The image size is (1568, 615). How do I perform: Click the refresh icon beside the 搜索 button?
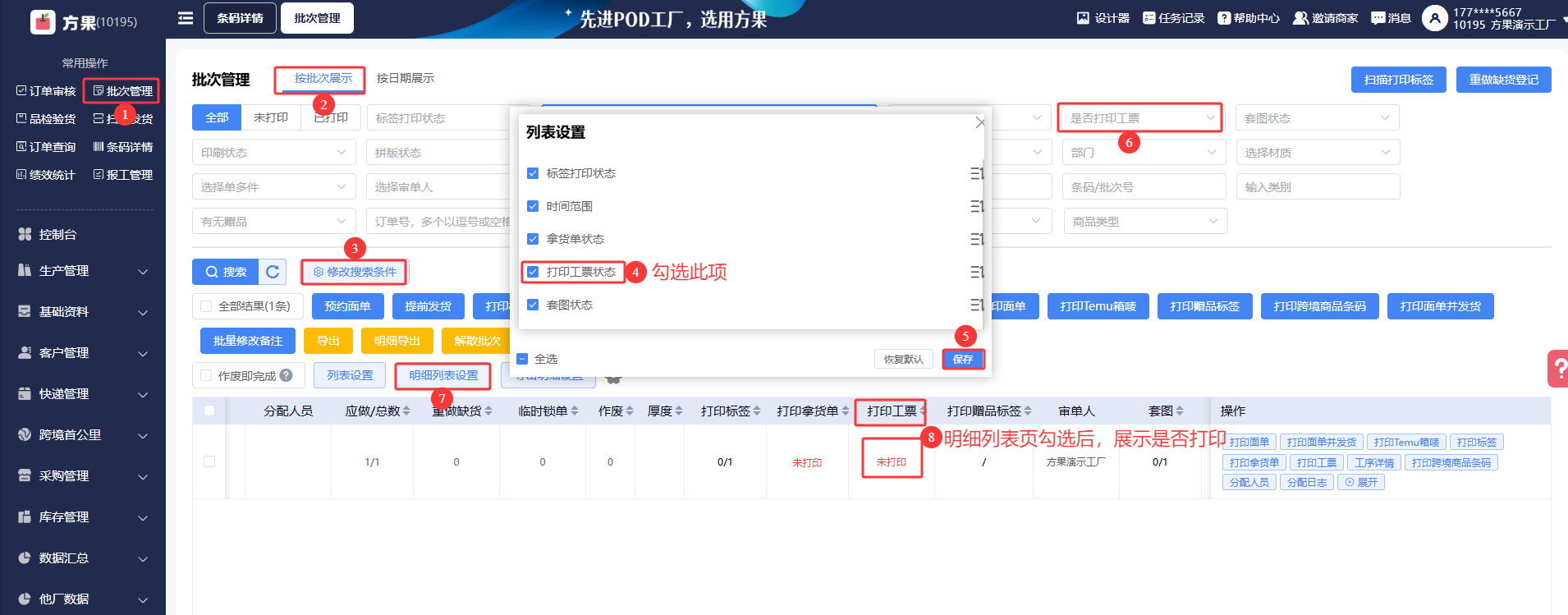tap(273, 272)
